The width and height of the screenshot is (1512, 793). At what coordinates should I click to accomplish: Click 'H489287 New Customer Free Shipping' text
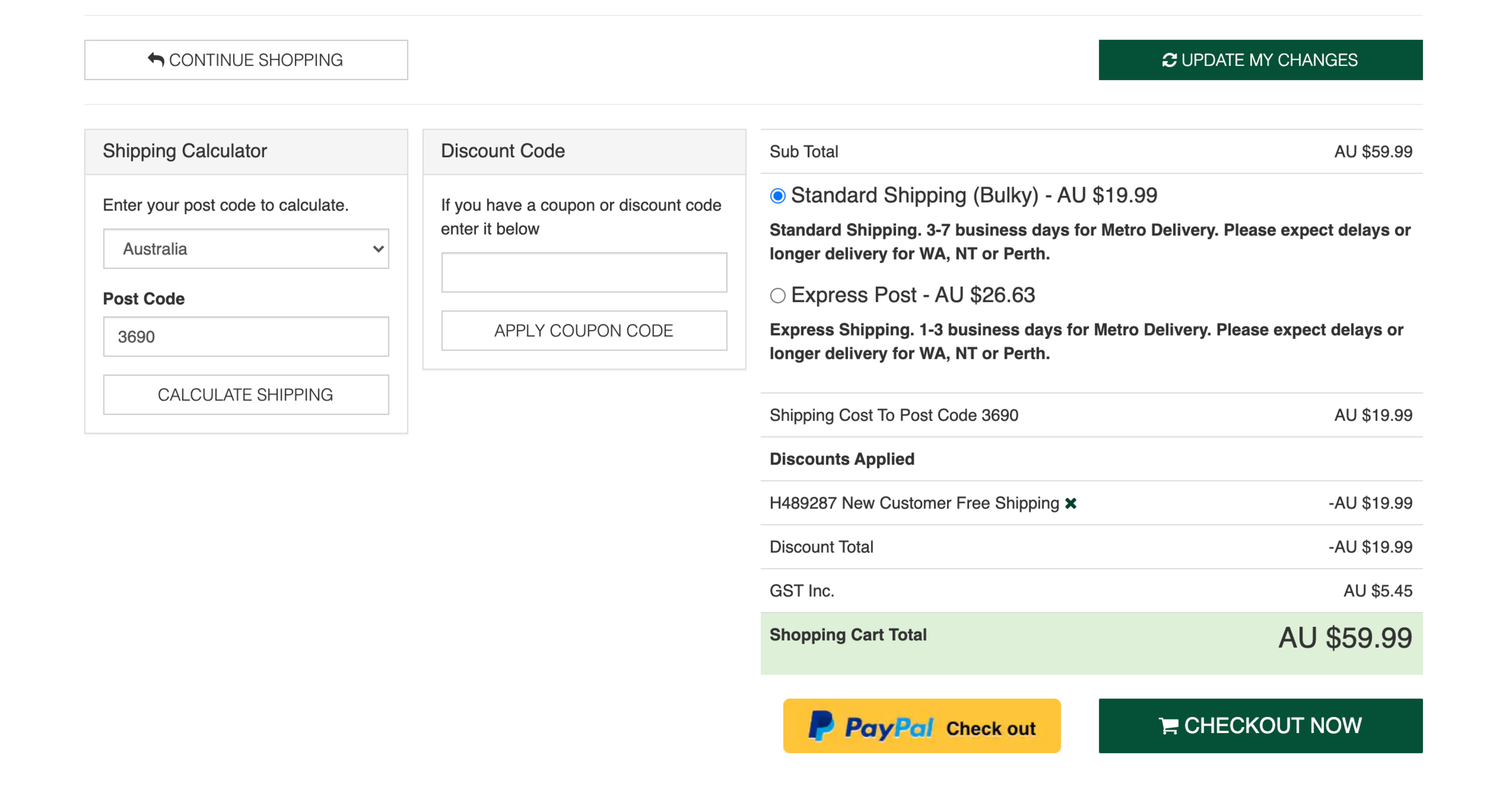[x=915, y=503]
